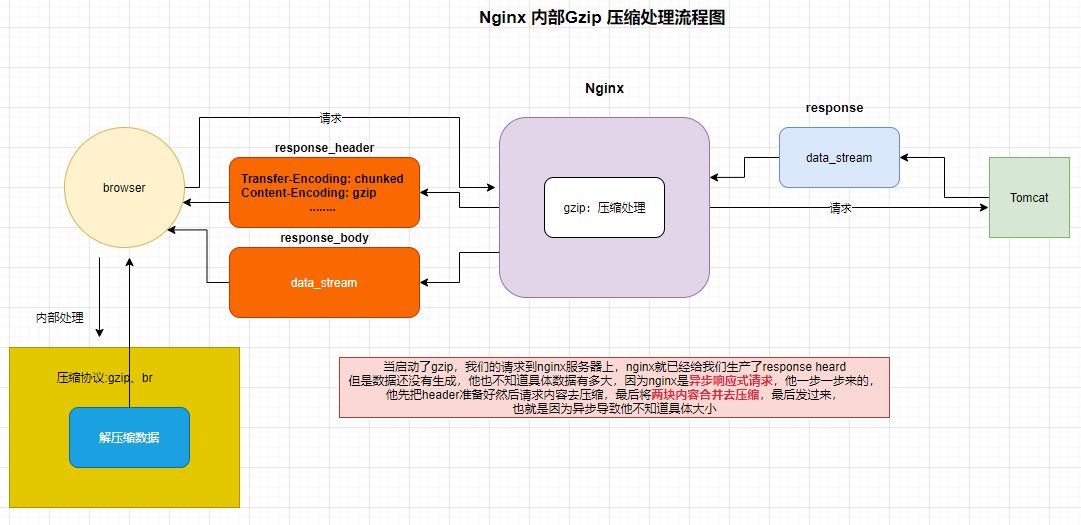Select the response_header label
The image size is (1081, 525).
click(x=324, y=147)
